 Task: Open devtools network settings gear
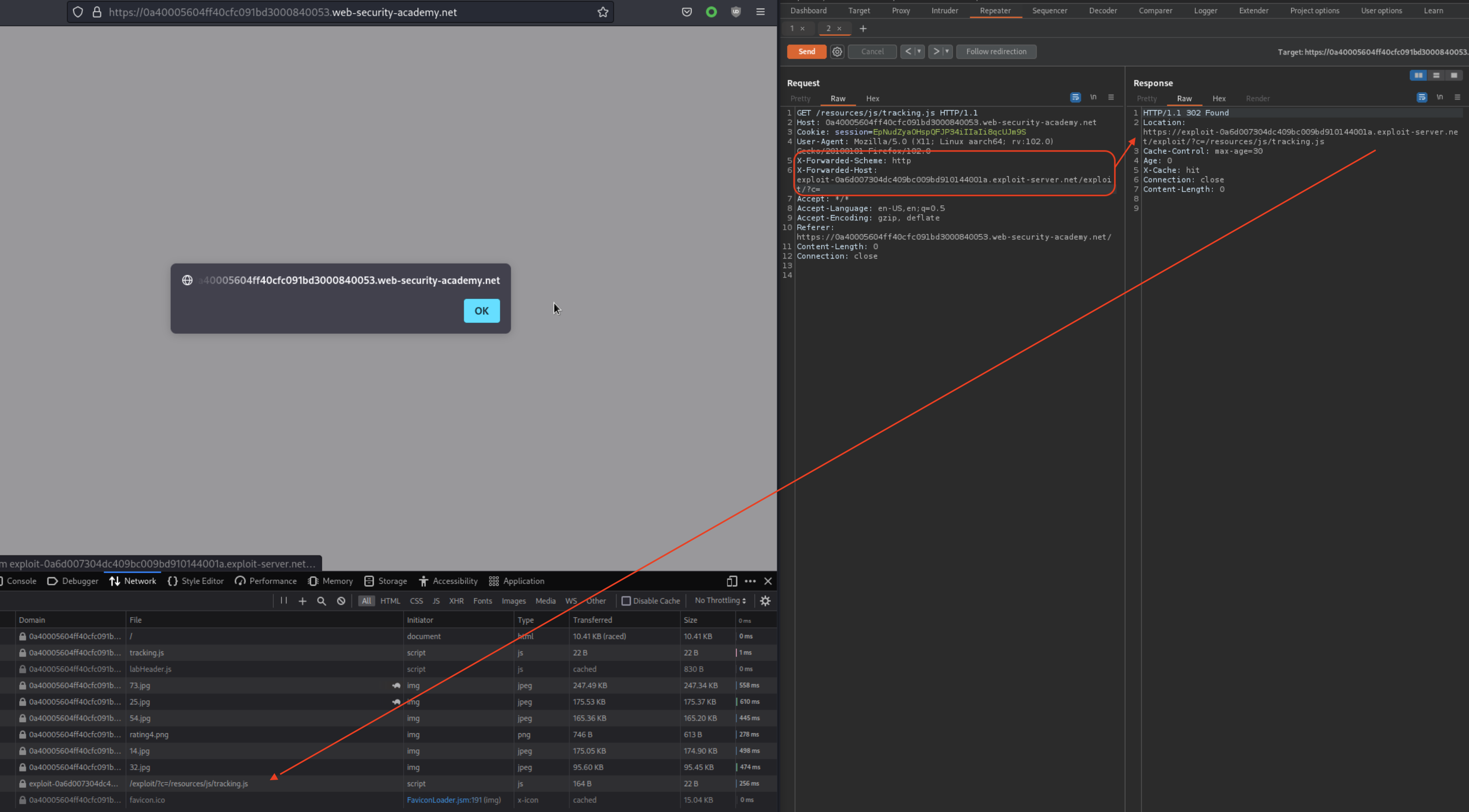coord(765,600)
